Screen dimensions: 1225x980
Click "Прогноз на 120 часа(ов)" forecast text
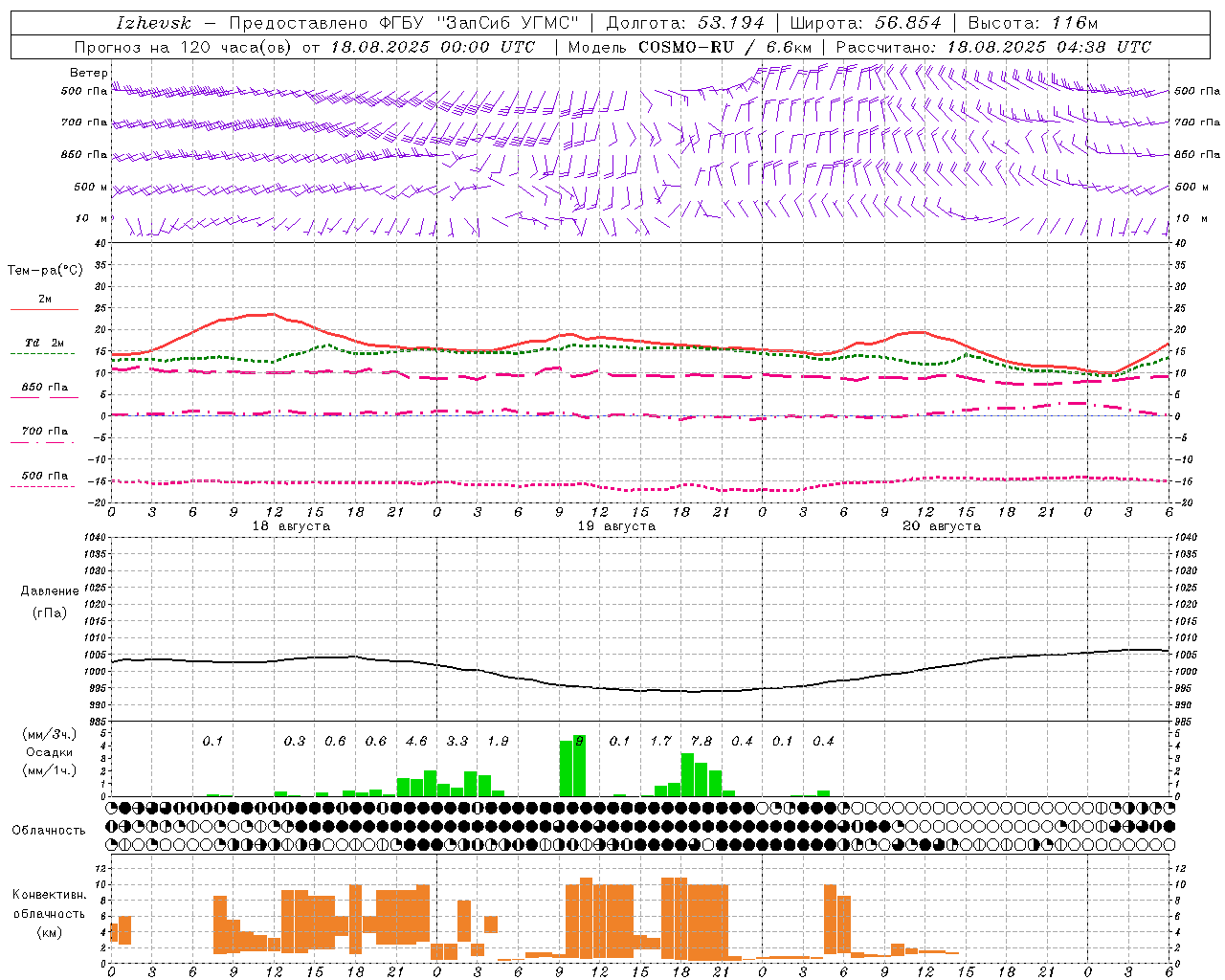pos(184,47)
